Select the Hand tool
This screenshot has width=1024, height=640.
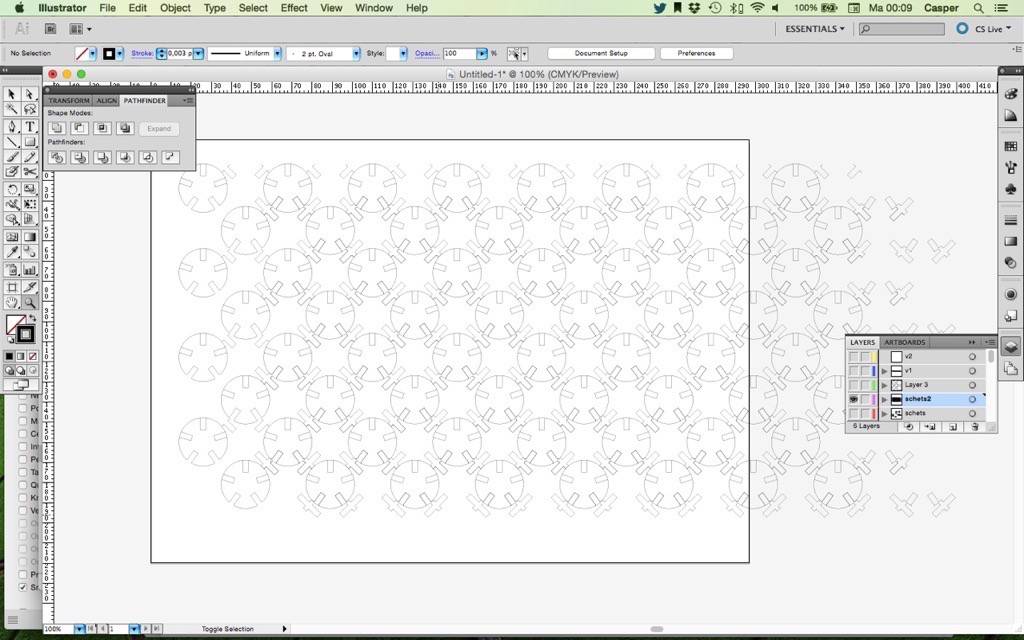(x=12, y=302)
